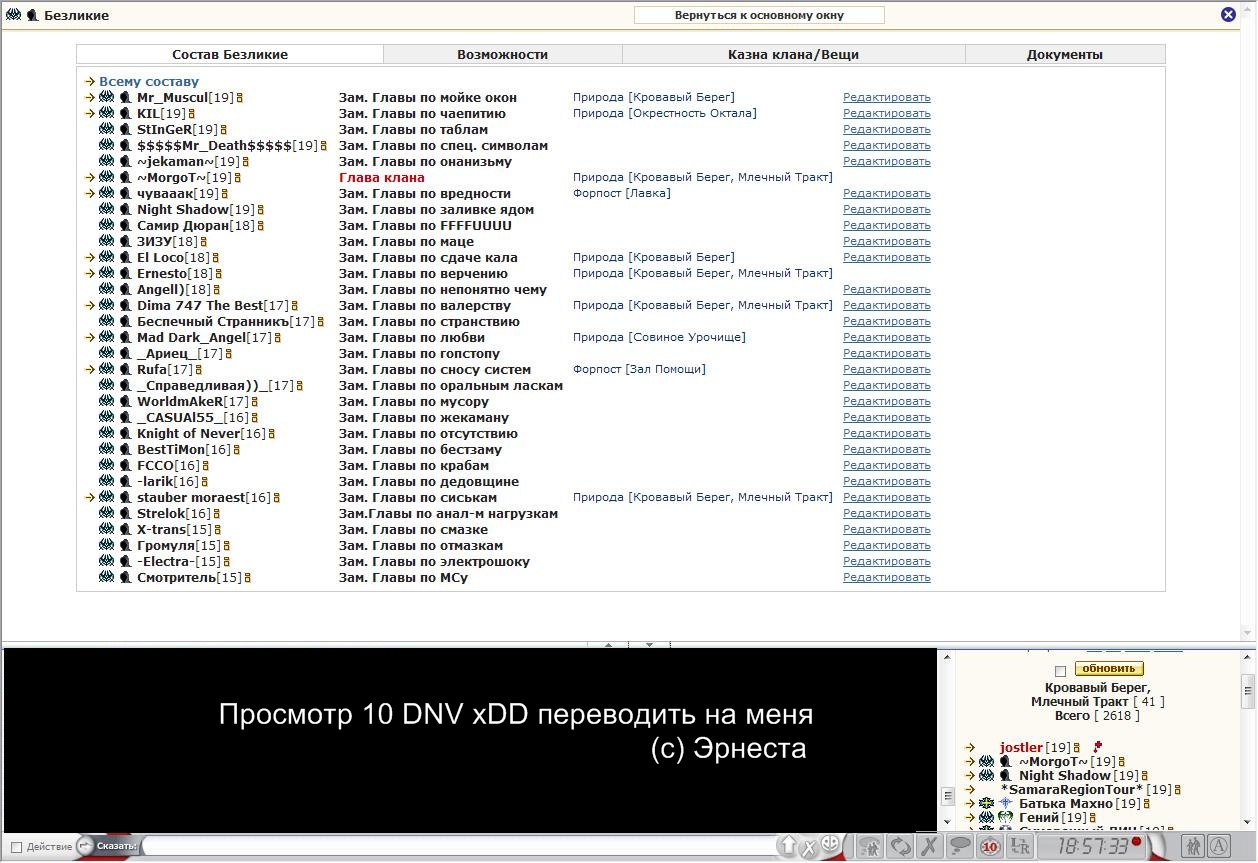Toggle the checkbox beside обновить button
This screenshot has height=863, width=1258.
point(1061,670)
